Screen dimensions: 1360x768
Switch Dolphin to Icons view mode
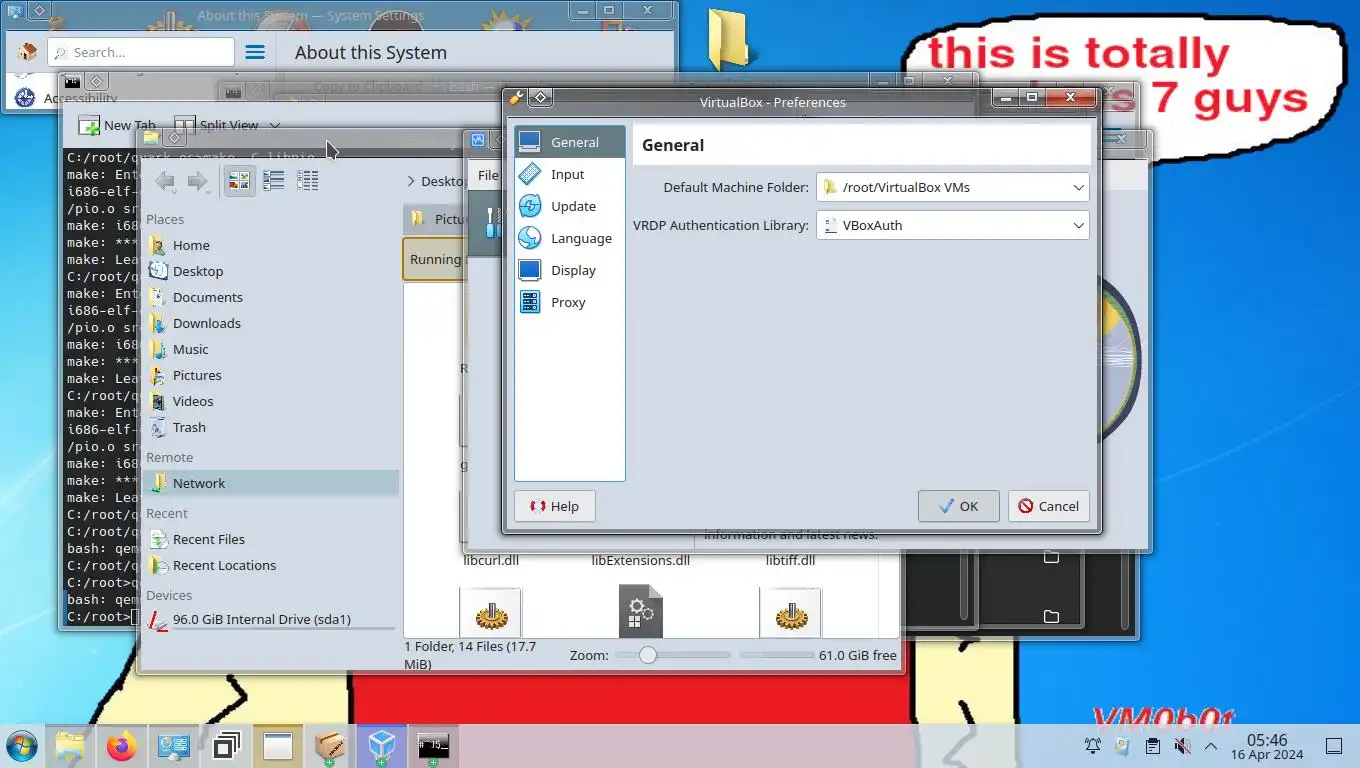239,181
